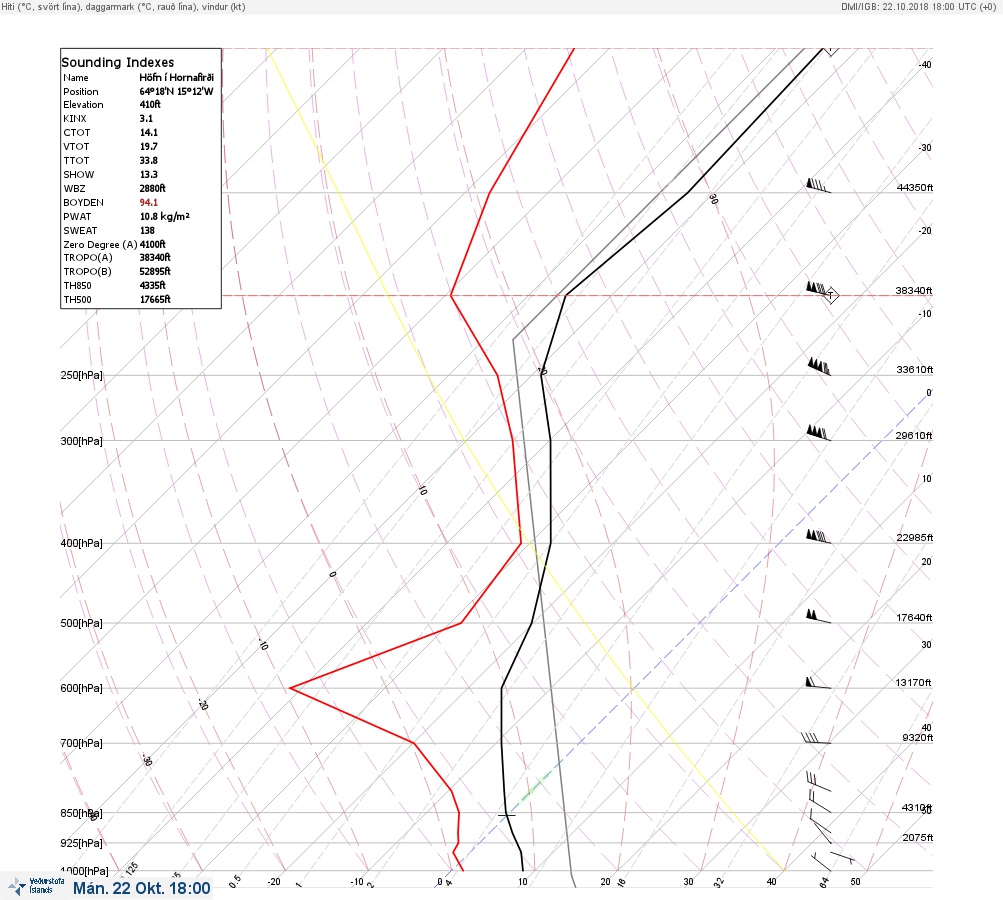The height and width of the screenshot is (900, 1003).
Task: Click the 700[hPa] pressure label
Action: point(81,743)
